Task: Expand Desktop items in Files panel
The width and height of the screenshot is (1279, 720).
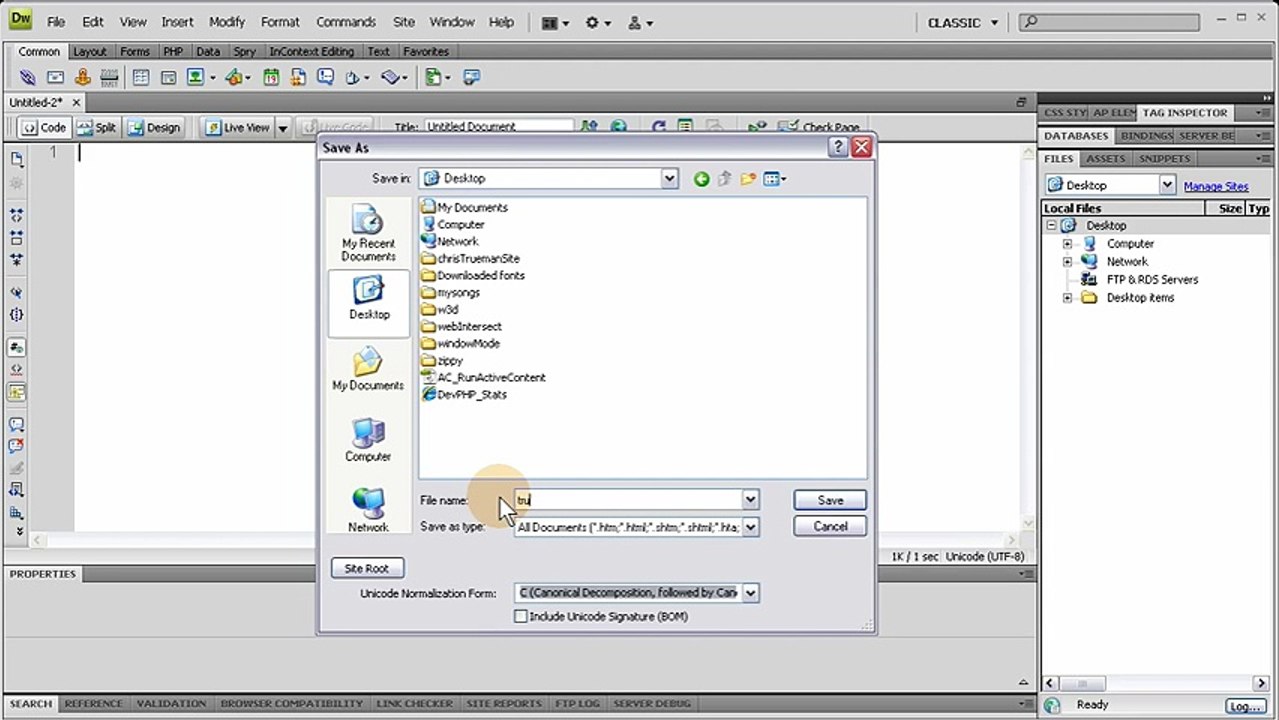Action: (1067, 298)
